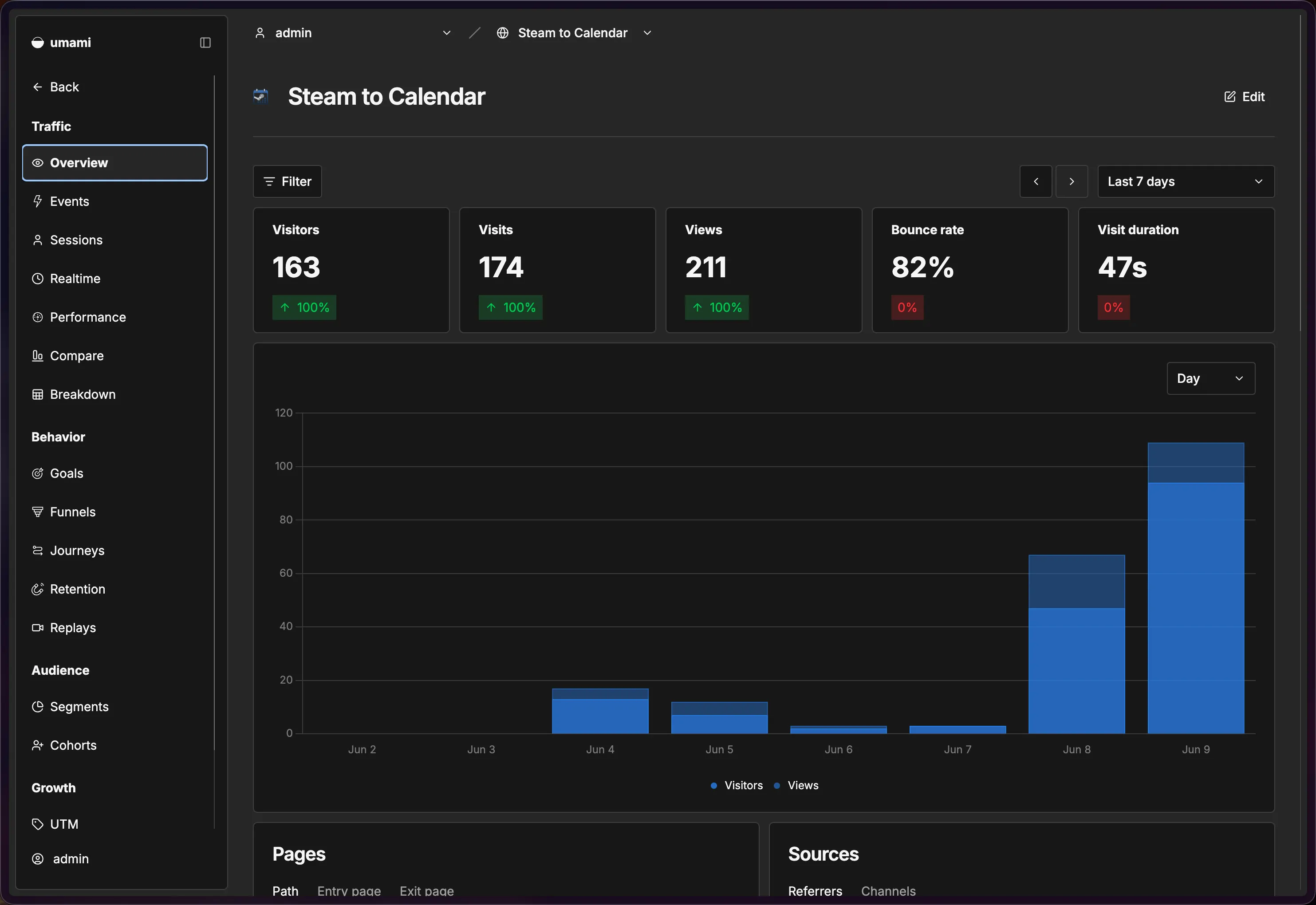The image size is (1316, 905).
Task: Click the Filter button
Action: pos(288,181)
